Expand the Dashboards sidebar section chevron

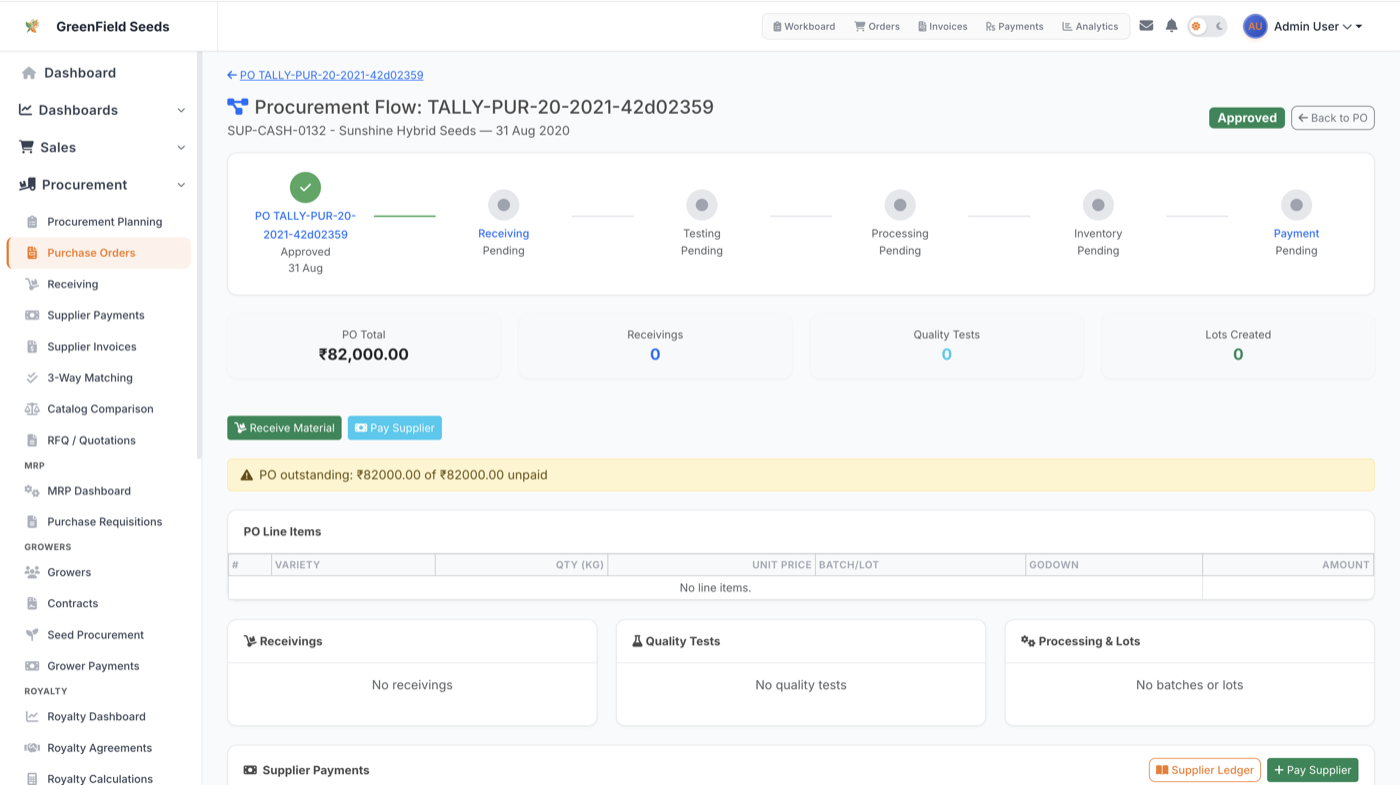click(x=181, y=110)
